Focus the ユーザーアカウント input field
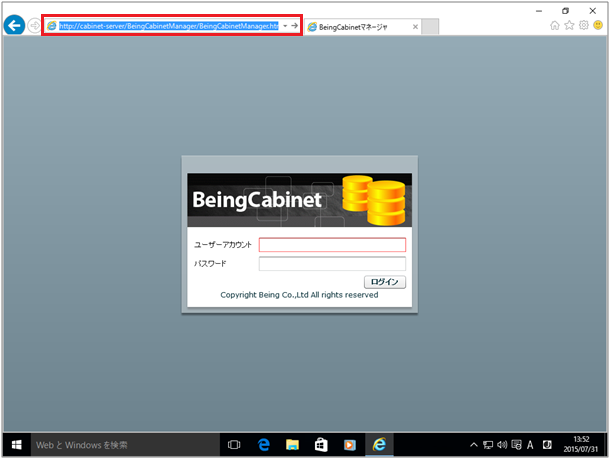The image size is (611, 459). click(x=332, y=245)
